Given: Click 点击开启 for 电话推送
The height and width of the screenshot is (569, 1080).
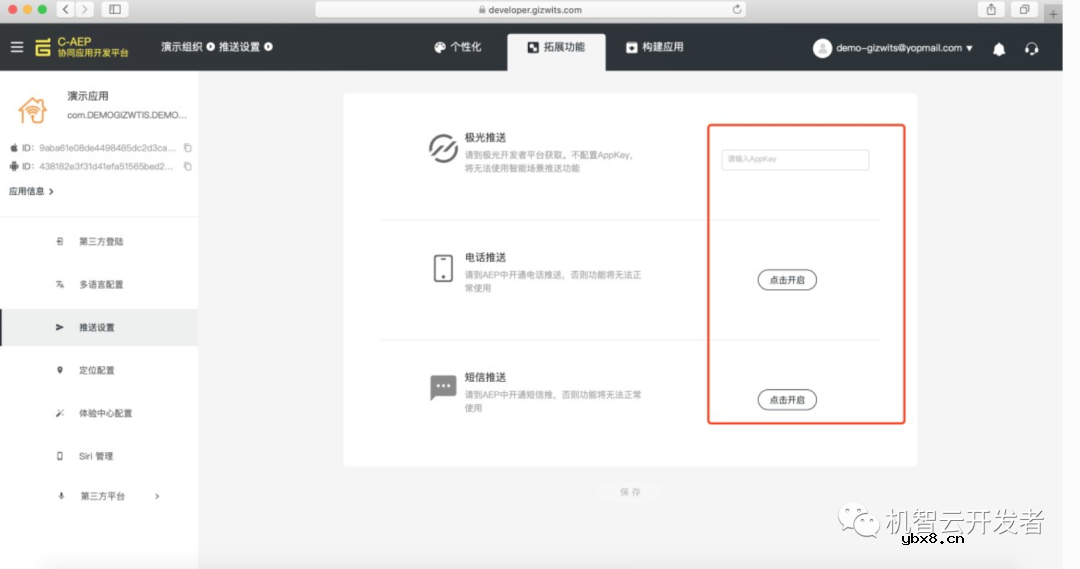Looking at the screenshot, I should pyautogui.click(x=787, y=280).
